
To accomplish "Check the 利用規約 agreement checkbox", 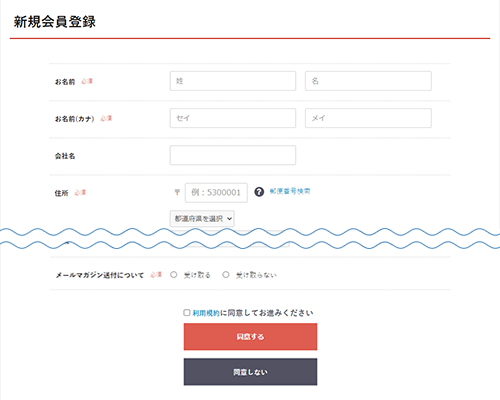I will pyautogui.click(x=187, y=313).
